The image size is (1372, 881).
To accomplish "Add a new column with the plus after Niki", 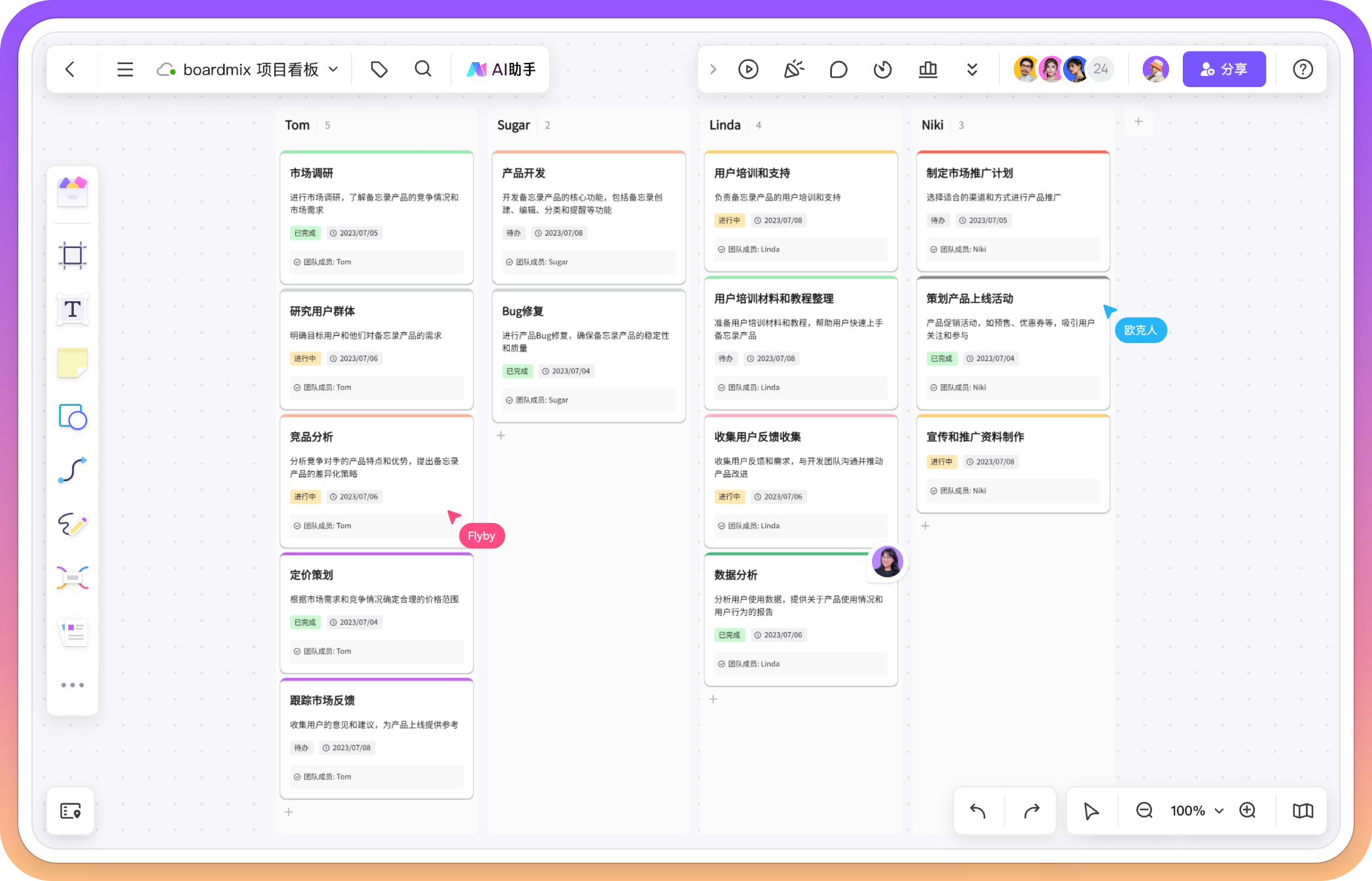I will coord(1138,122).
